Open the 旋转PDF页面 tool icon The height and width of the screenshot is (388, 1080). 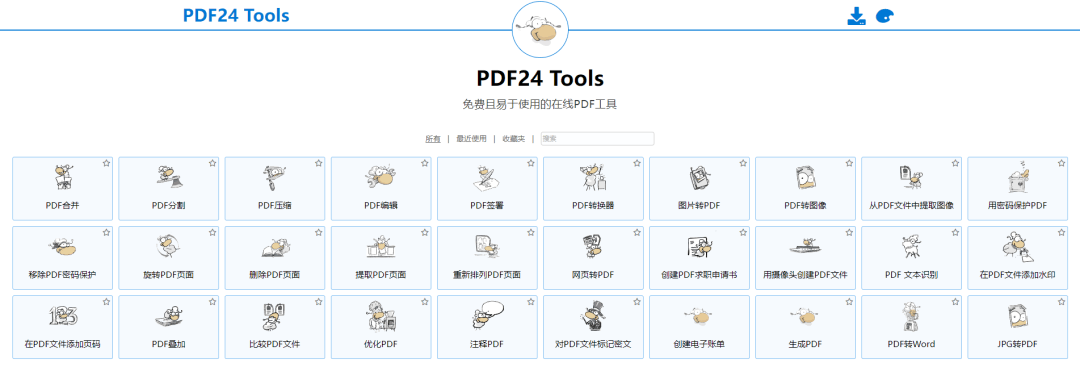(169, 247)
